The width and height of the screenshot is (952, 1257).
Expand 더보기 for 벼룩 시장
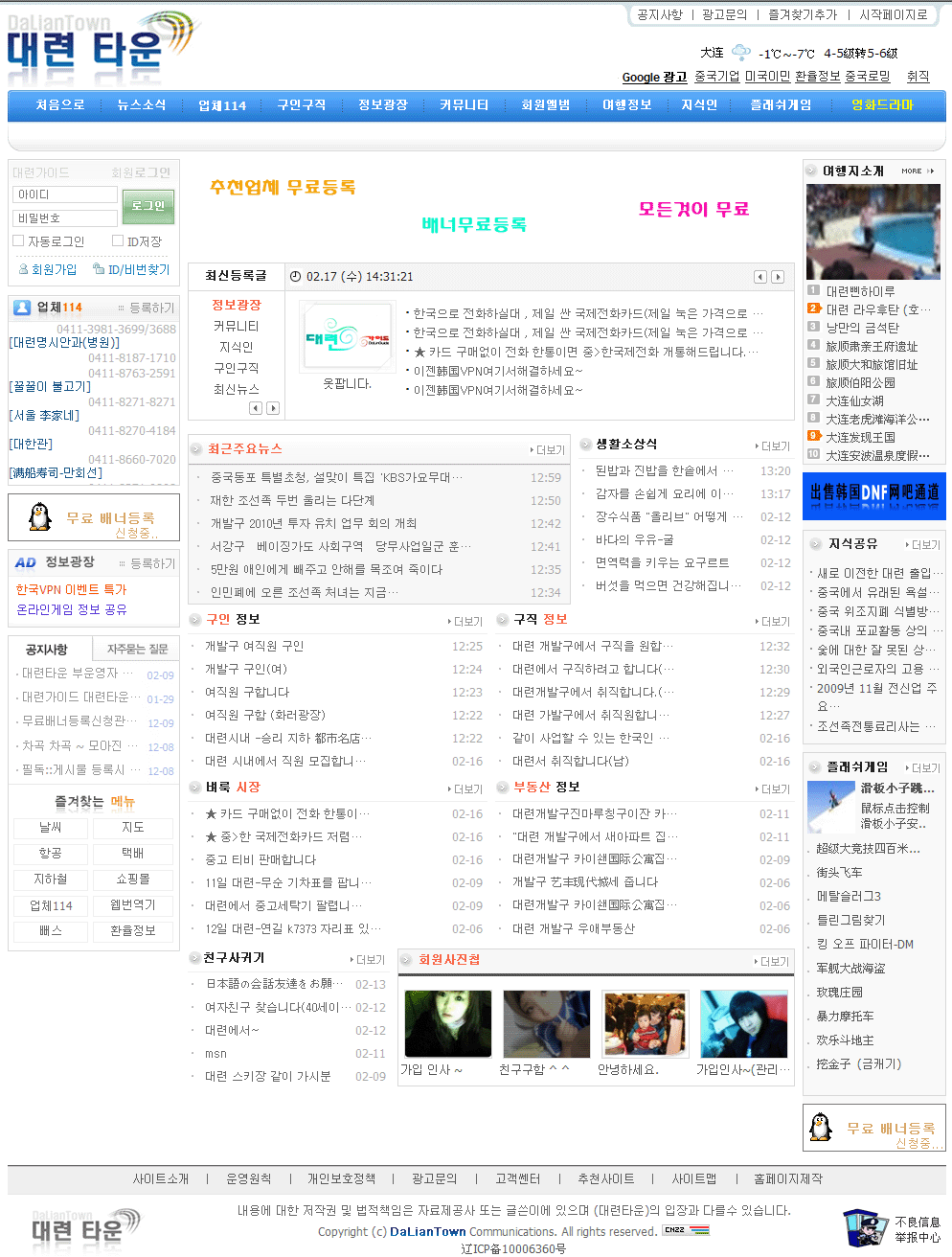coord(465,788)
